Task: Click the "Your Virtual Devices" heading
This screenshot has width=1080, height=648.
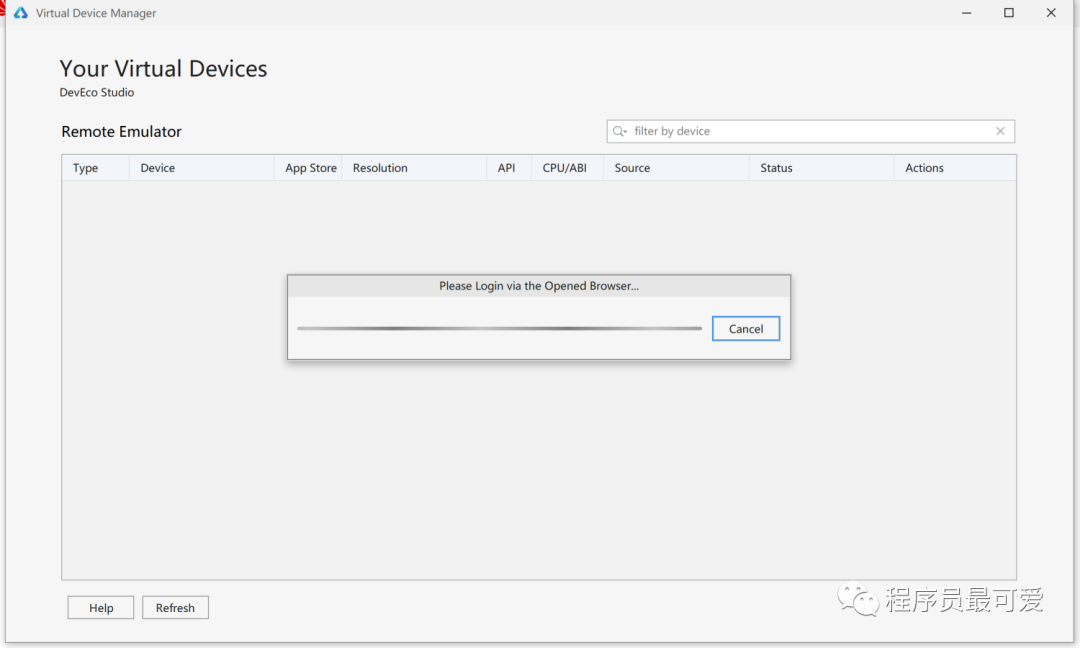Action: (163, 68)
